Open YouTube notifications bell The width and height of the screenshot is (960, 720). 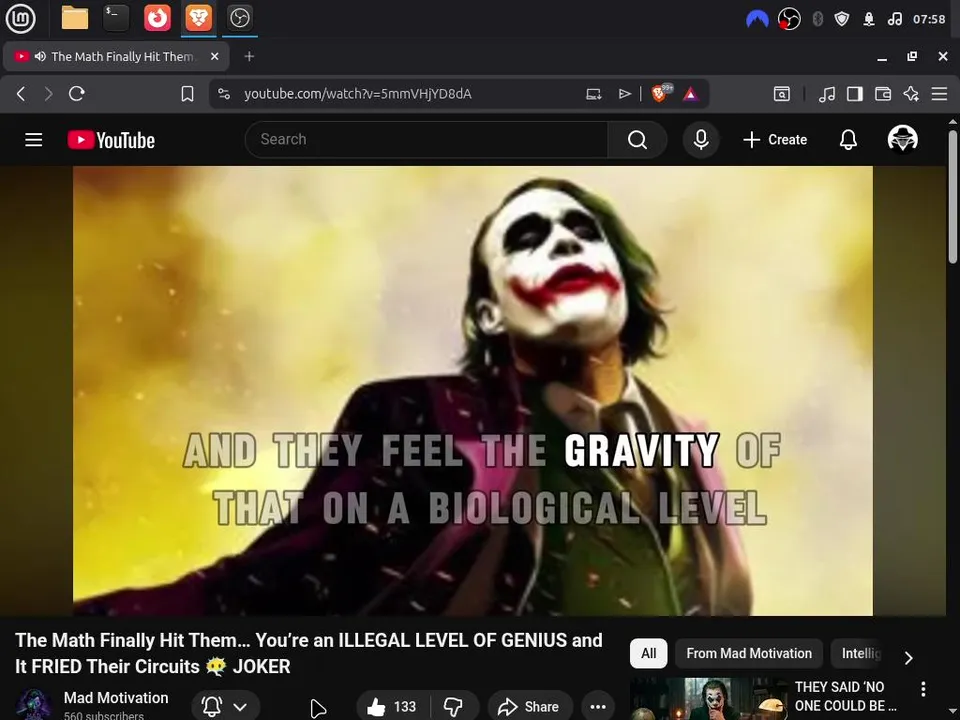[848, 140]
